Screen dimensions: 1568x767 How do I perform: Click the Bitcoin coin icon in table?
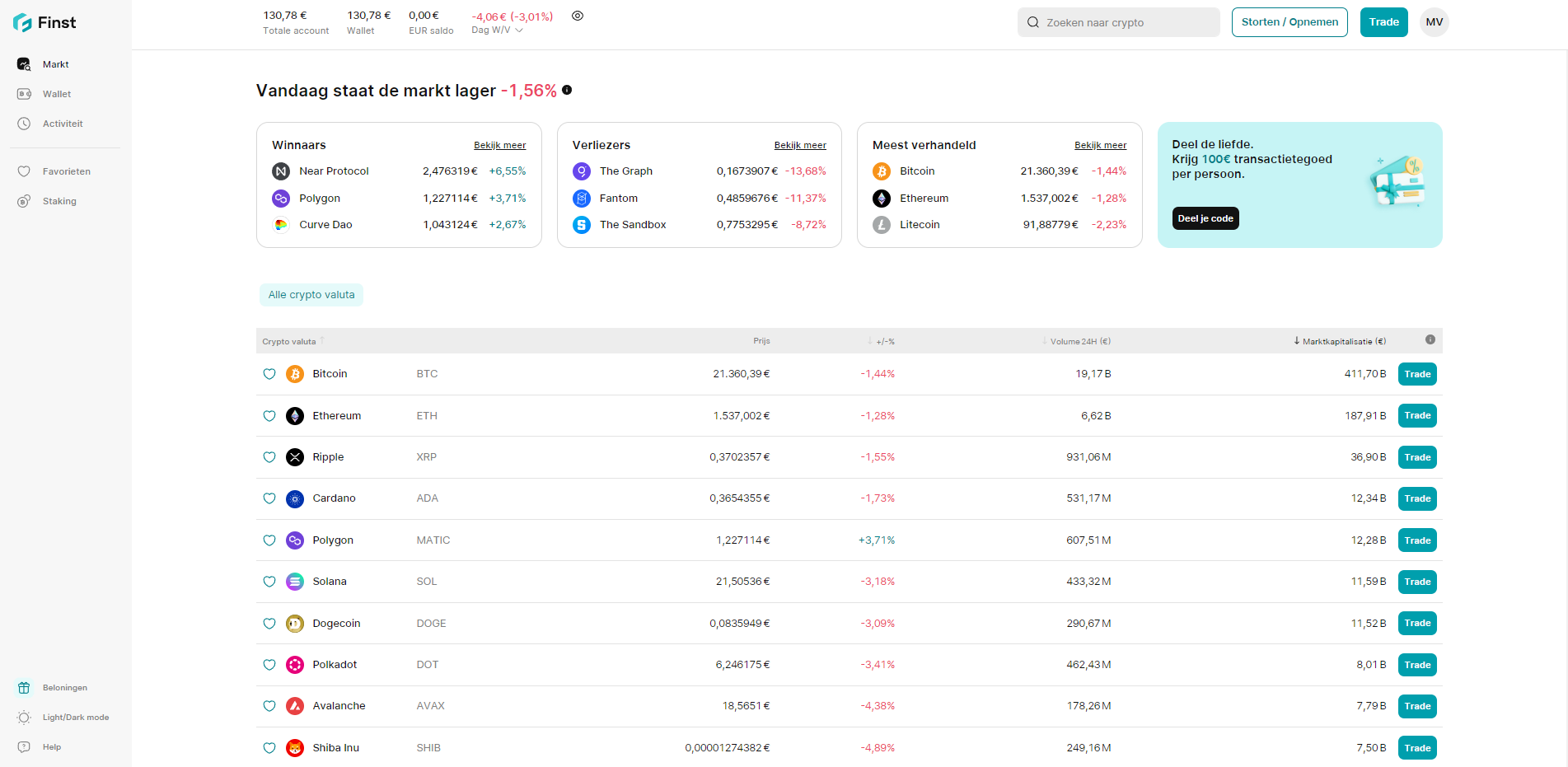tap(295, 374)
